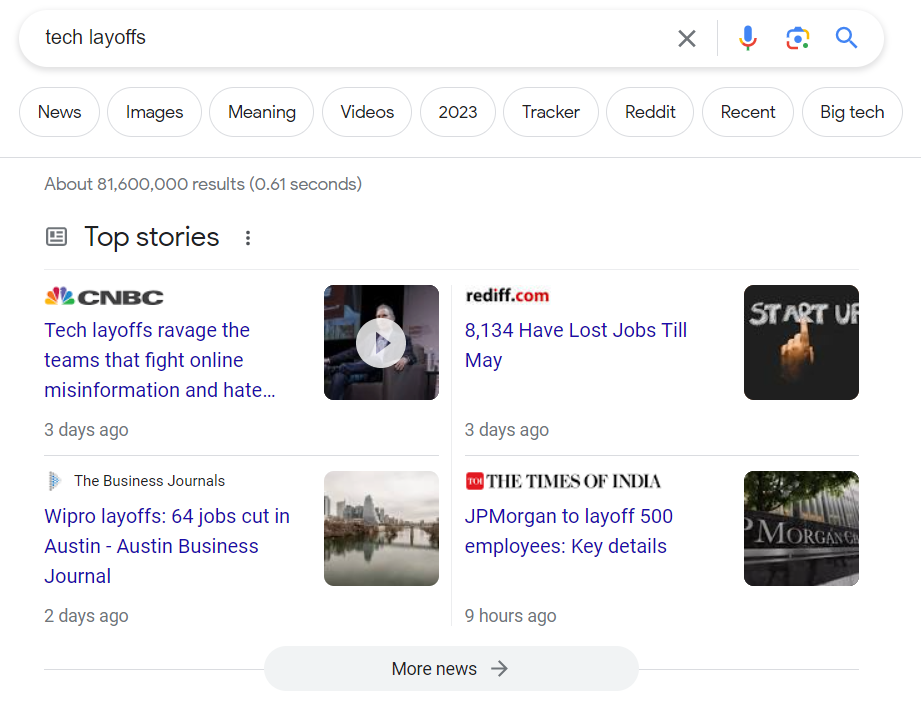The image size is (921, 702).
Task: Select the Recent filter chip
Action: (x=748, y=112)
